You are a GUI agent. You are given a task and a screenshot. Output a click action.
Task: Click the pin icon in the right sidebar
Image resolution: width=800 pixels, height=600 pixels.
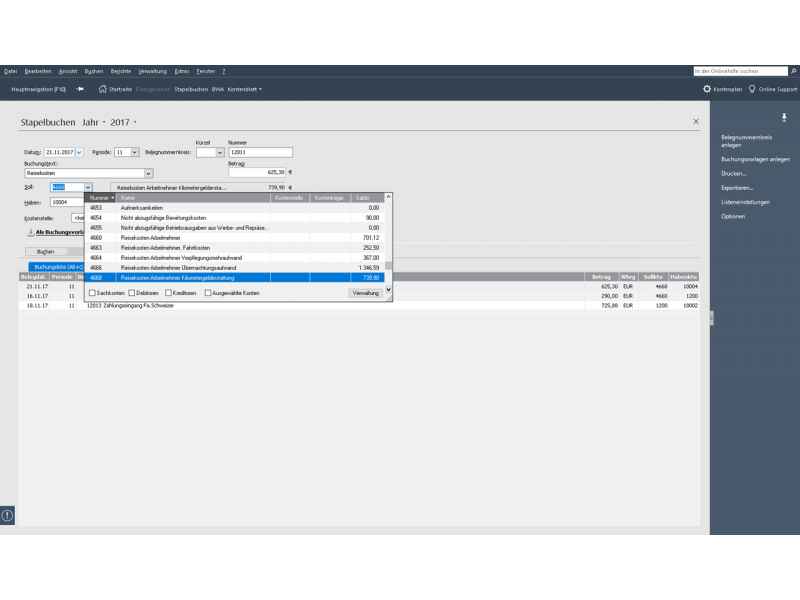click(x=784, y=118)
